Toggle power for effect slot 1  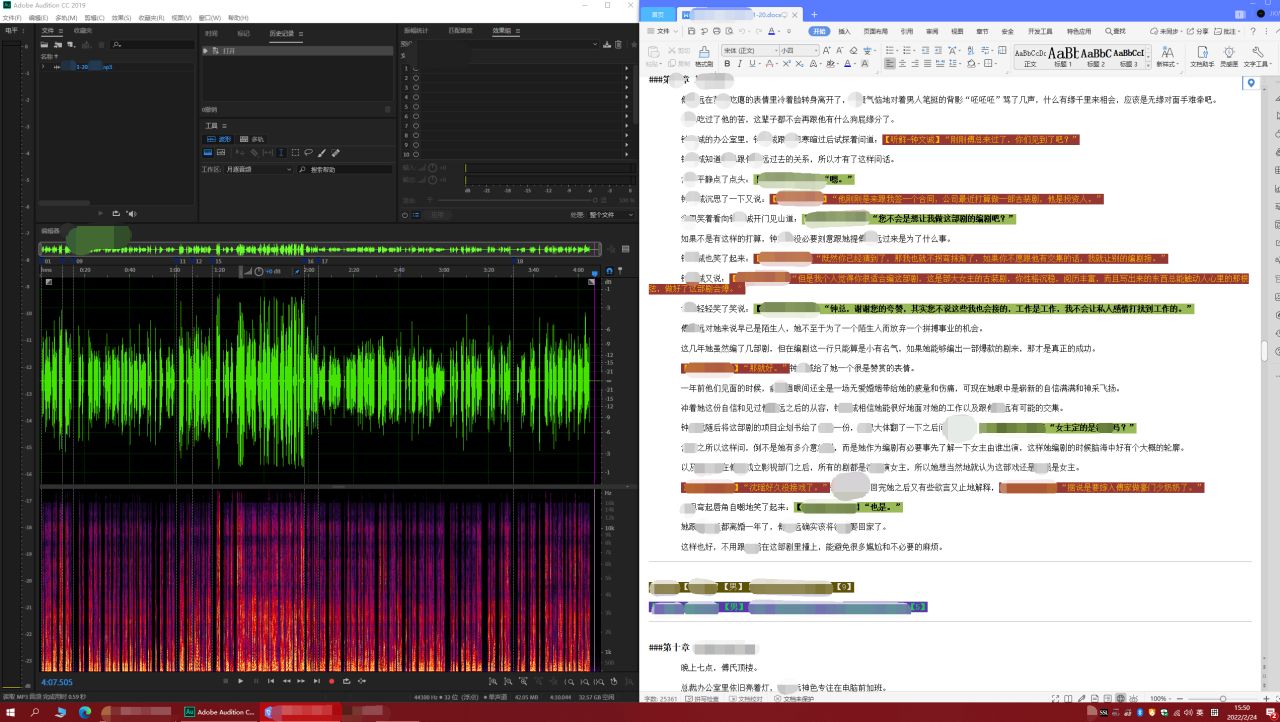click(415, 70)
